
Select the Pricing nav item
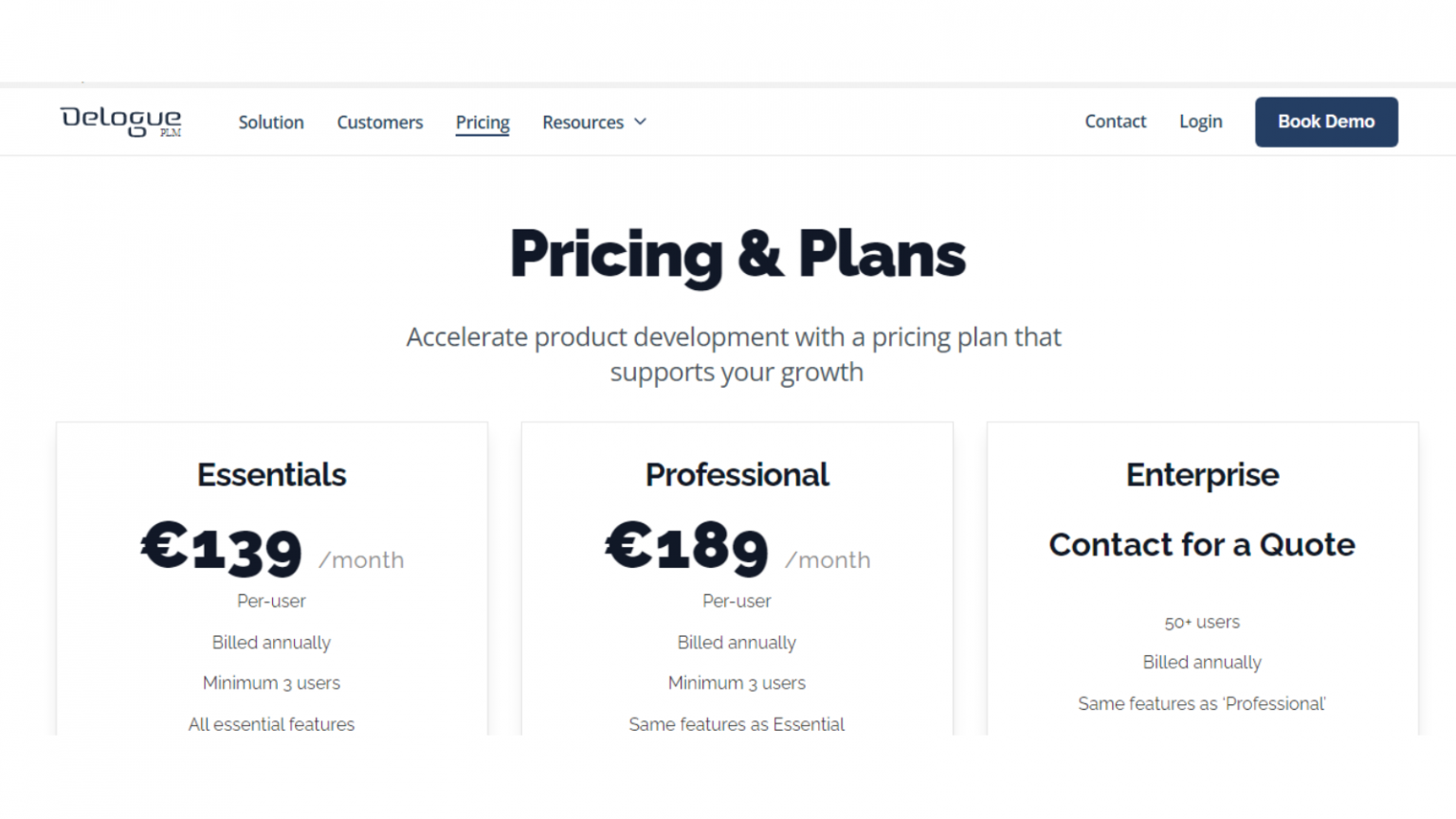[482, 122]
